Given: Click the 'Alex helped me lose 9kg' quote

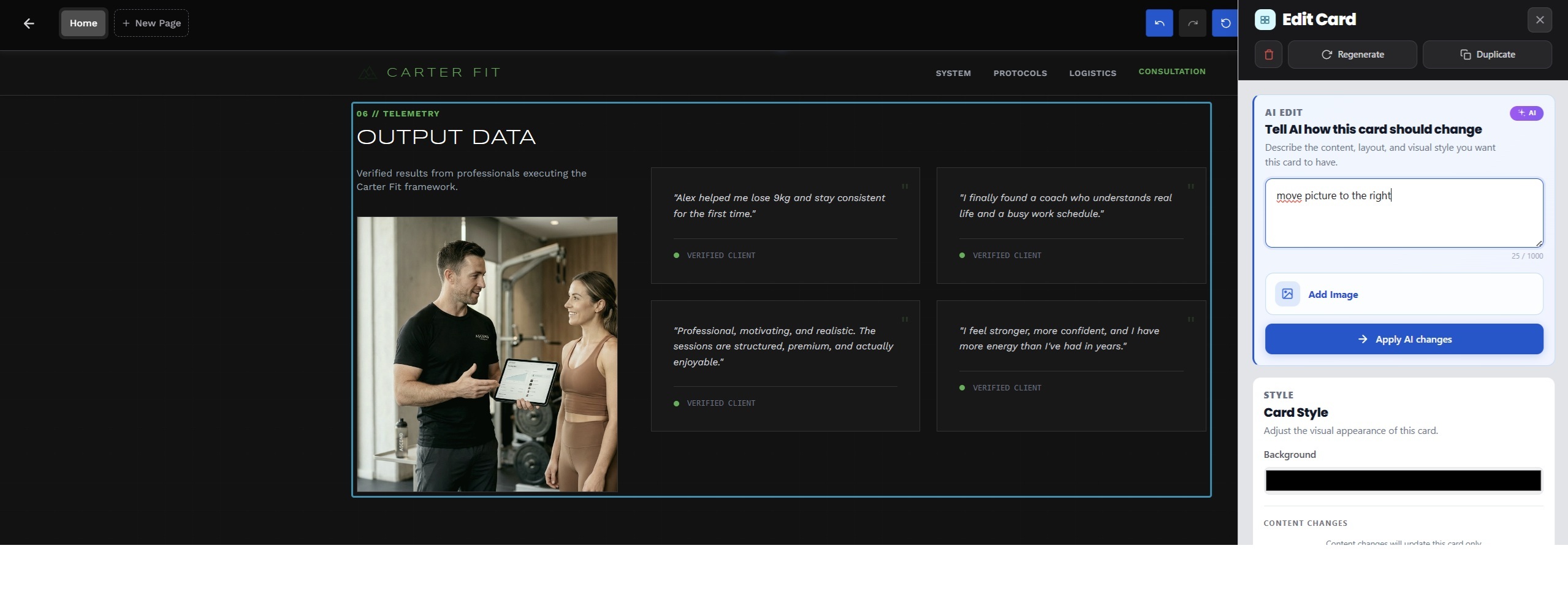Looking at the screenshot, I should point(778,206).
